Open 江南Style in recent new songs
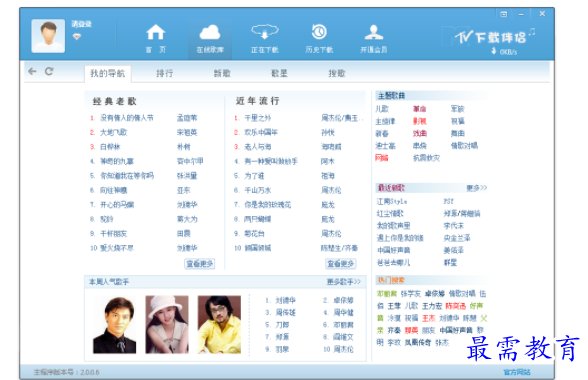588x380 pixels. [392, 201]
